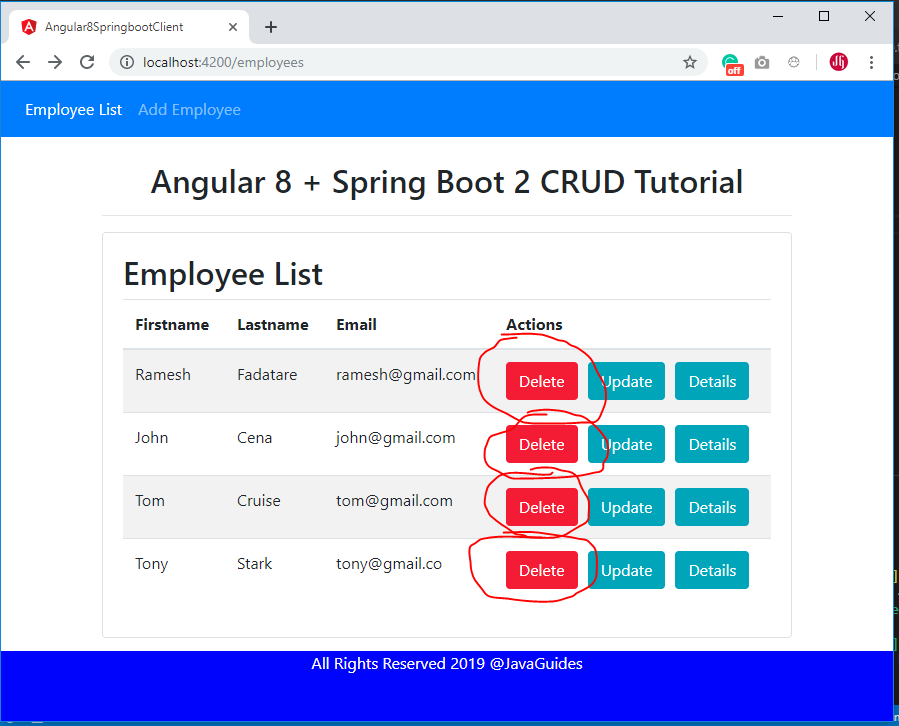Open the Add Employee menu item
Viewport: 899px width, 726px height.
point(189,109)
